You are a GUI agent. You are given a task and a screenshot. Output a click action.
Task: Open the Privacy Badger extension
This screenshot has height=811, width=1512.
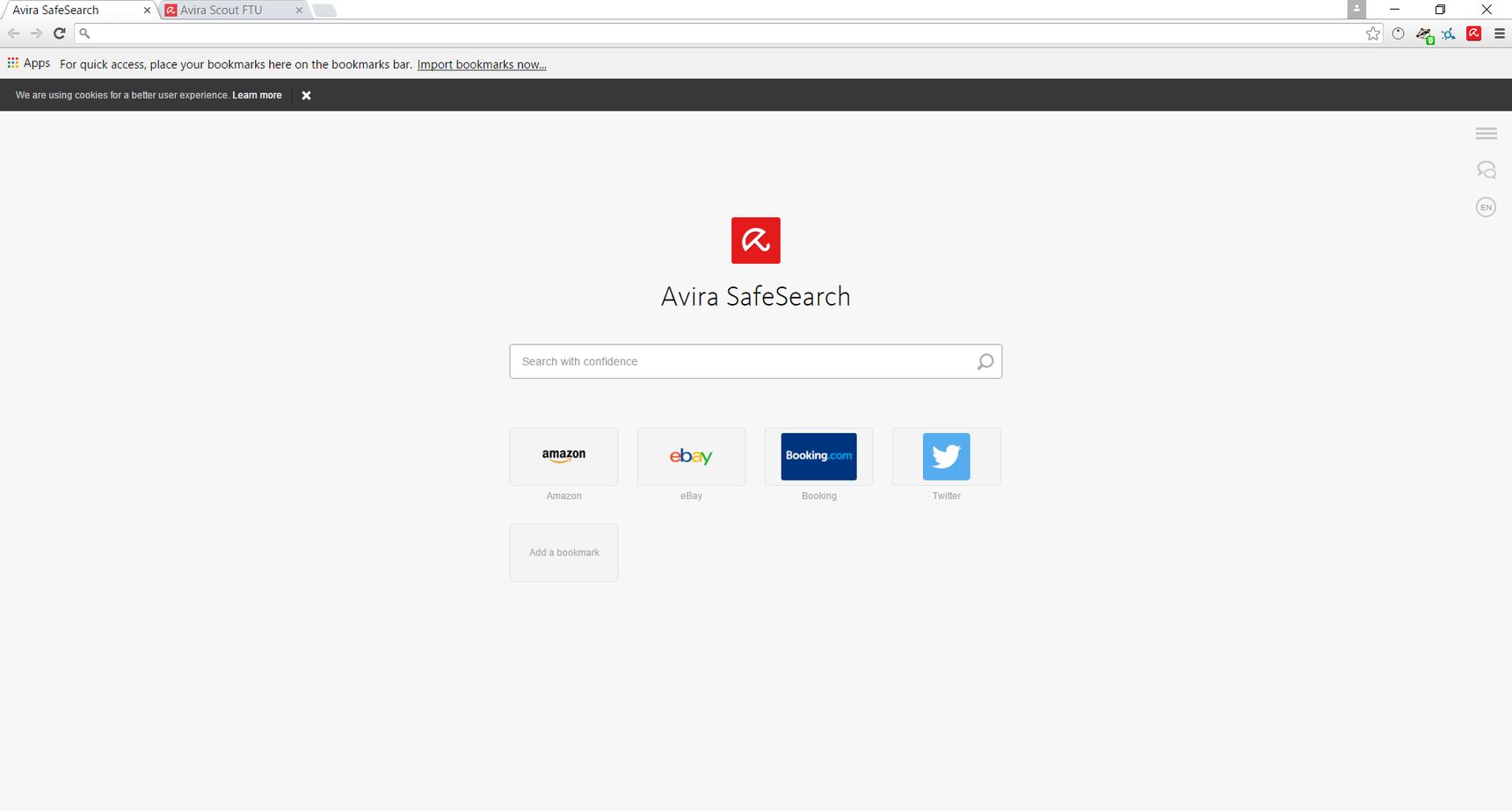1424,34
